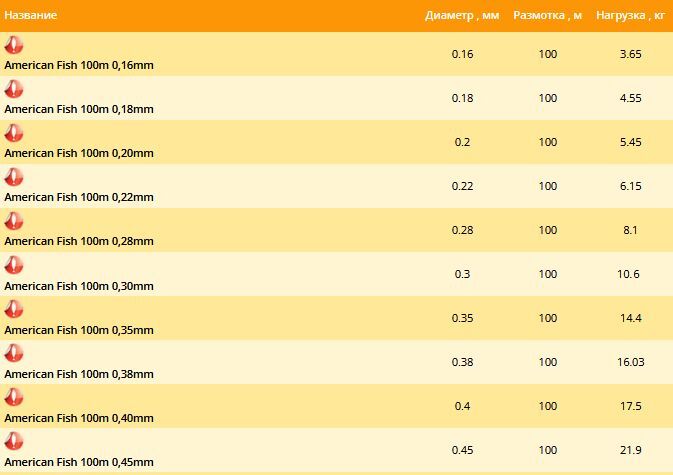Image resolution: width=673 pixels, height=475 pixels.
Task: Open the American Fish 100m 0,40mm product link
Action: (79, 418)
